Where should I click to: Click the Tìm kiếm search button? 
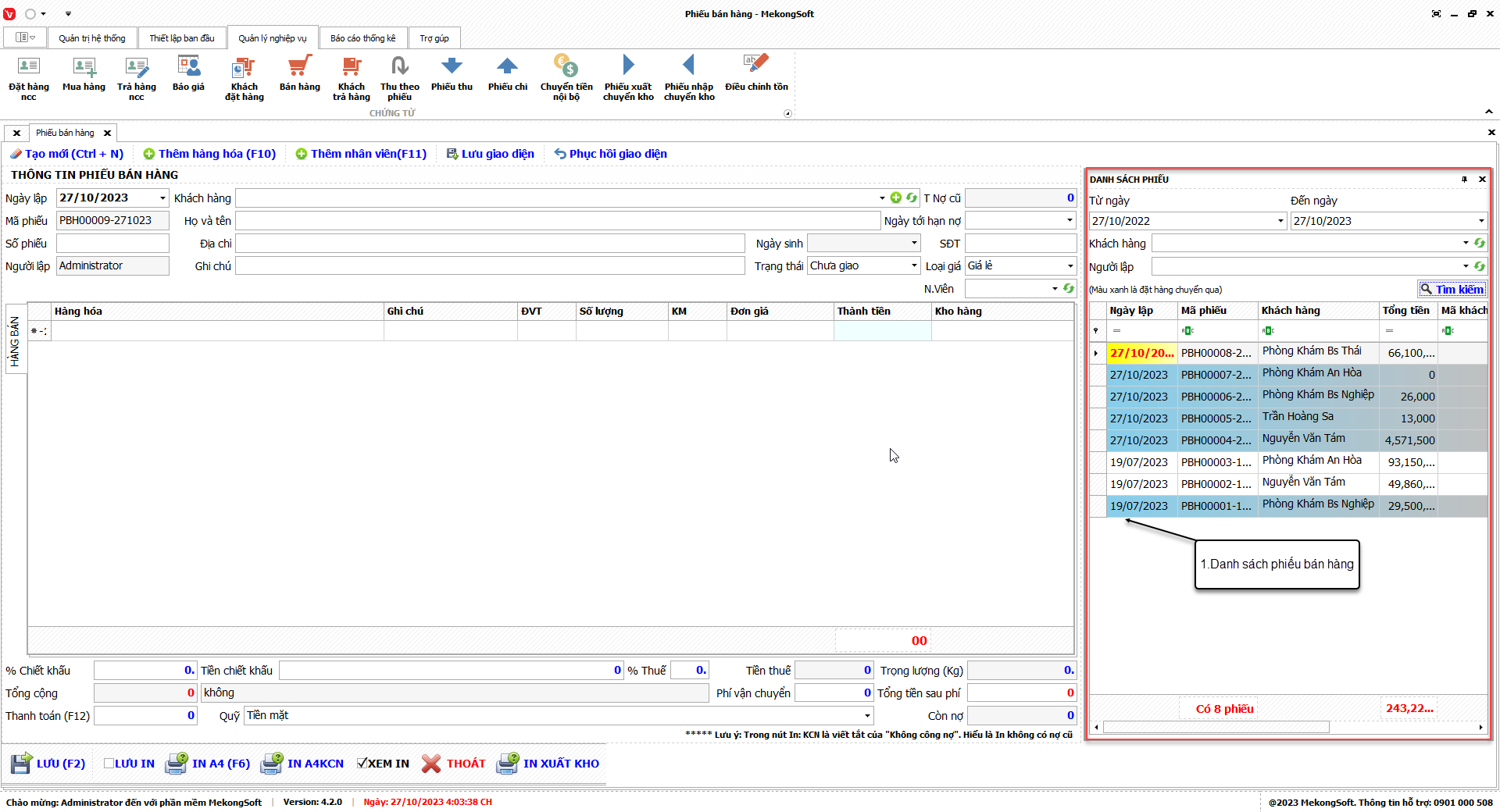[x=1452, y=290]
